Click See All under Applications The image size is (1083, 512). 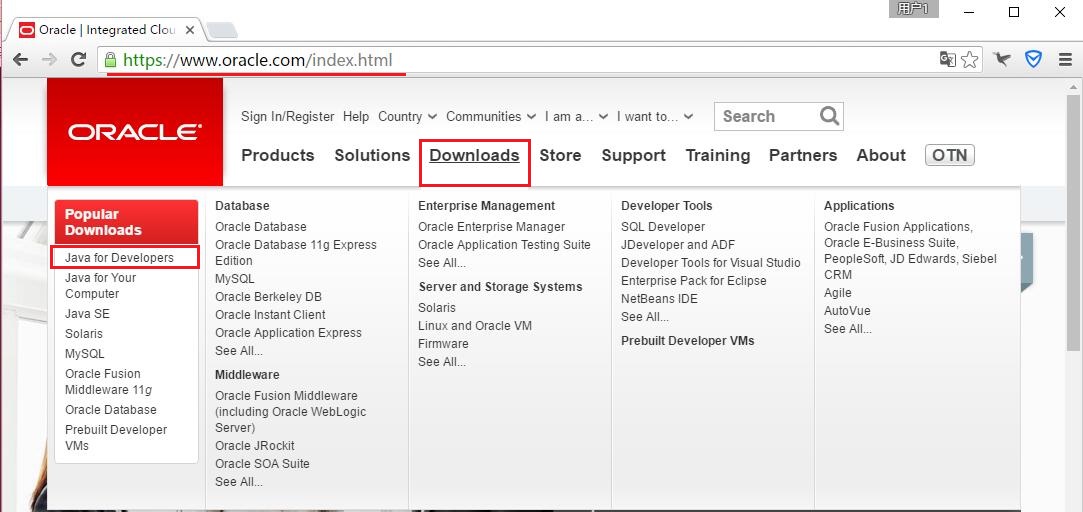tap(847, 329)
